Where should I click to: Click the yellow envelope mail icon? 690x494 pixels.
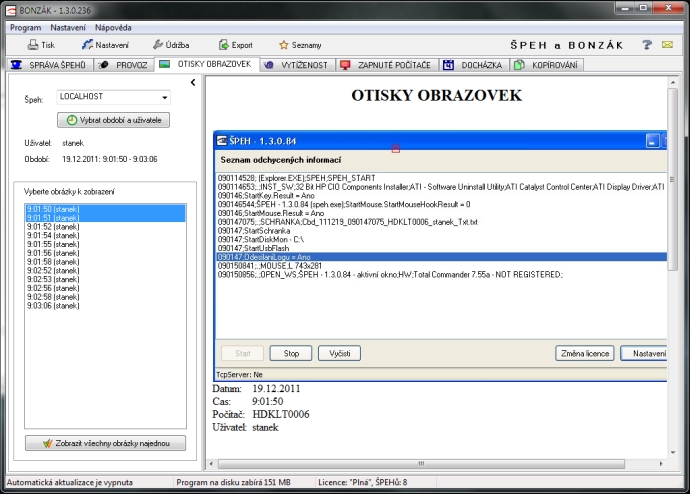pyautogui.click(x=668, y=44)
